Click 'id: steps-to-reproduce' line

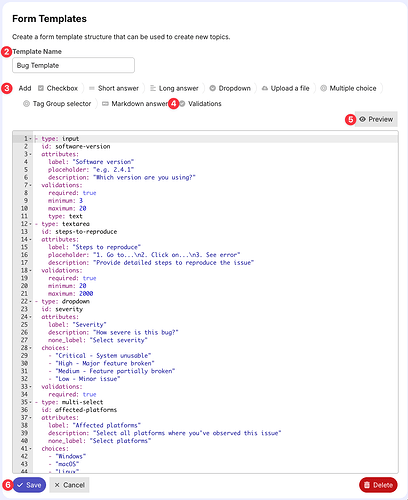79,232
